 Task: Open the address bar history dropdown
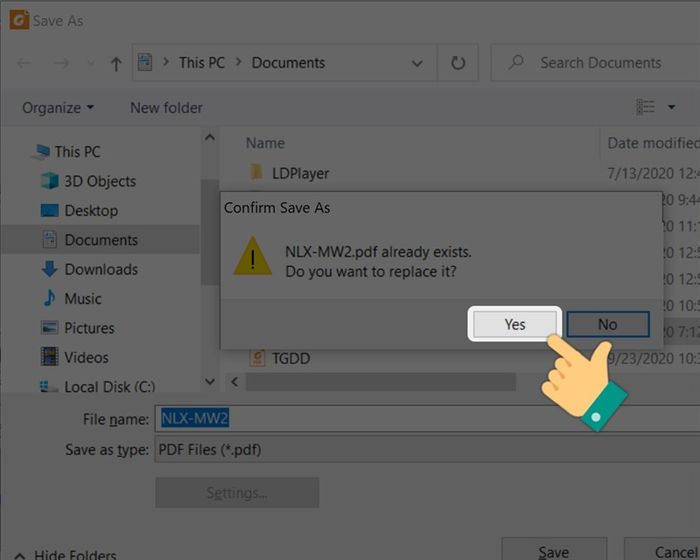pyautogui.click(x=417, y=63)
